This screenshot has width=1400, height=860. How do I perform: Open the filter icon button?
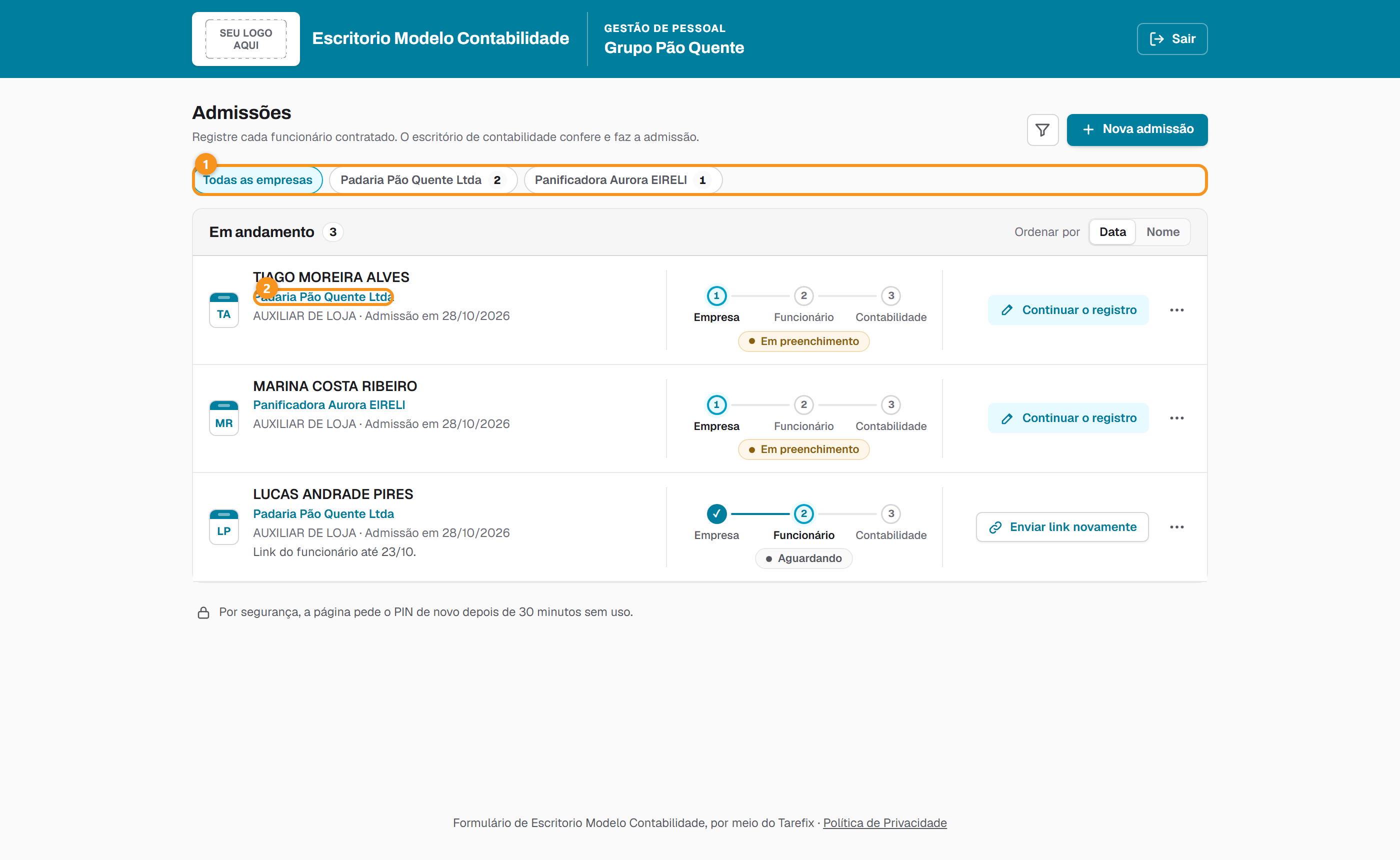[x=1042, y=129]
